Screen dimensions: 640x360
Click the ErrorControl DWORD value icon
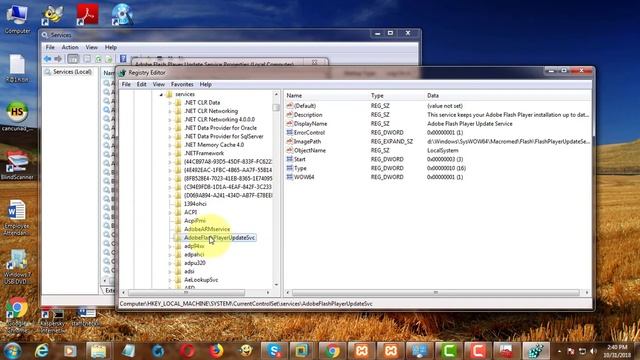tap(289, 132)
